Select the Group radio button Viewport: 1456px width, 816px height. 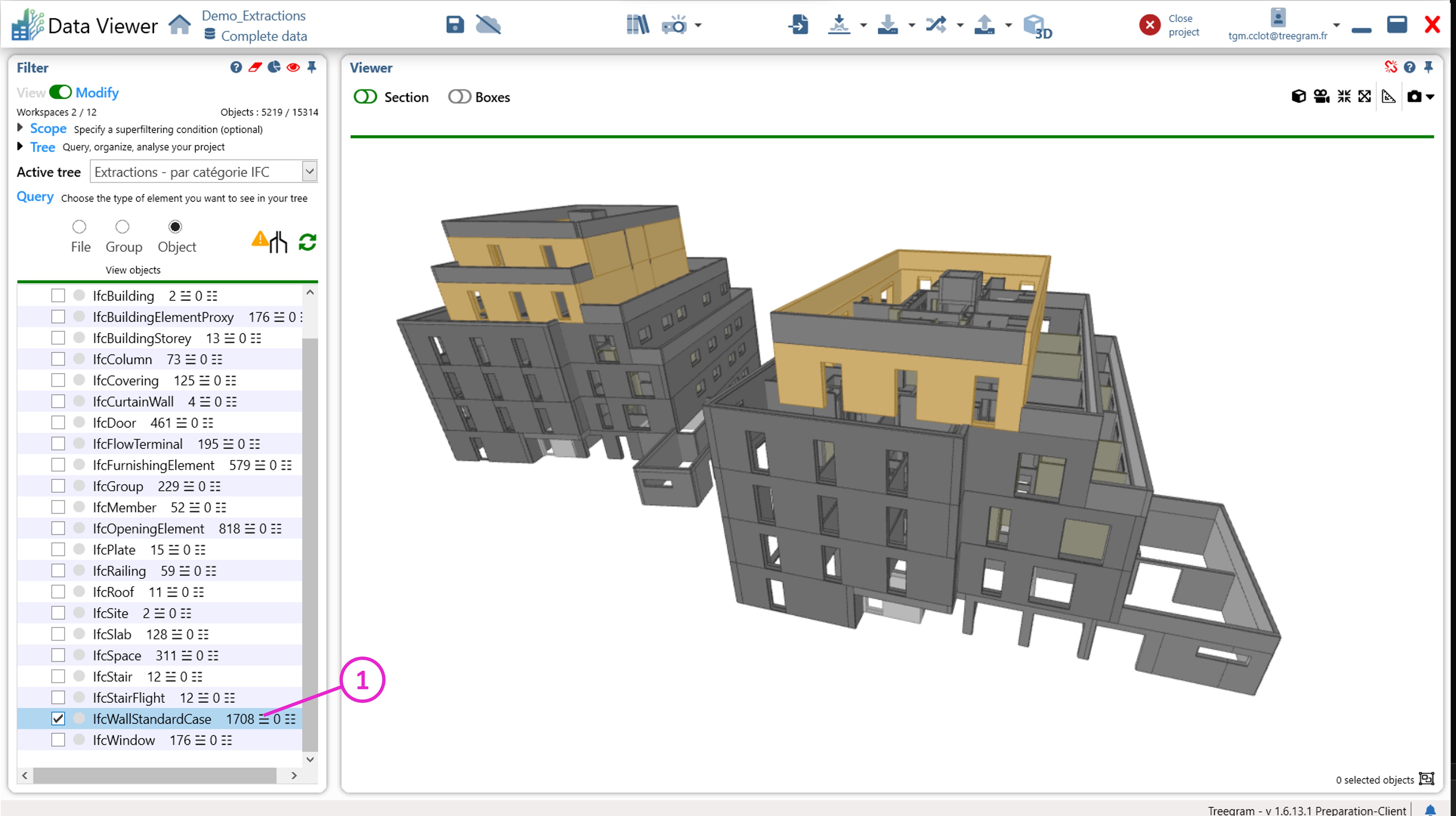[122, 227]
